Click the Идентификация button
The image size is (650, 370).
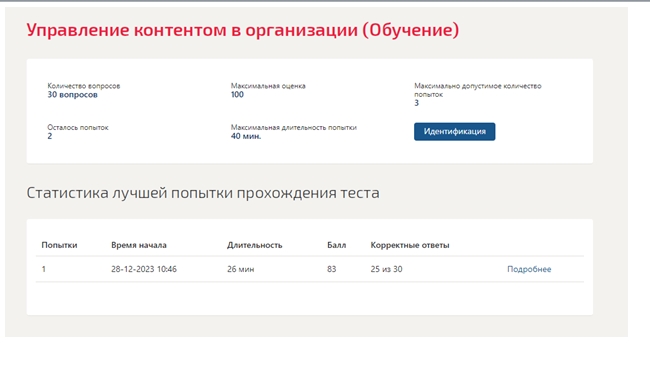(x=454, y=131)
